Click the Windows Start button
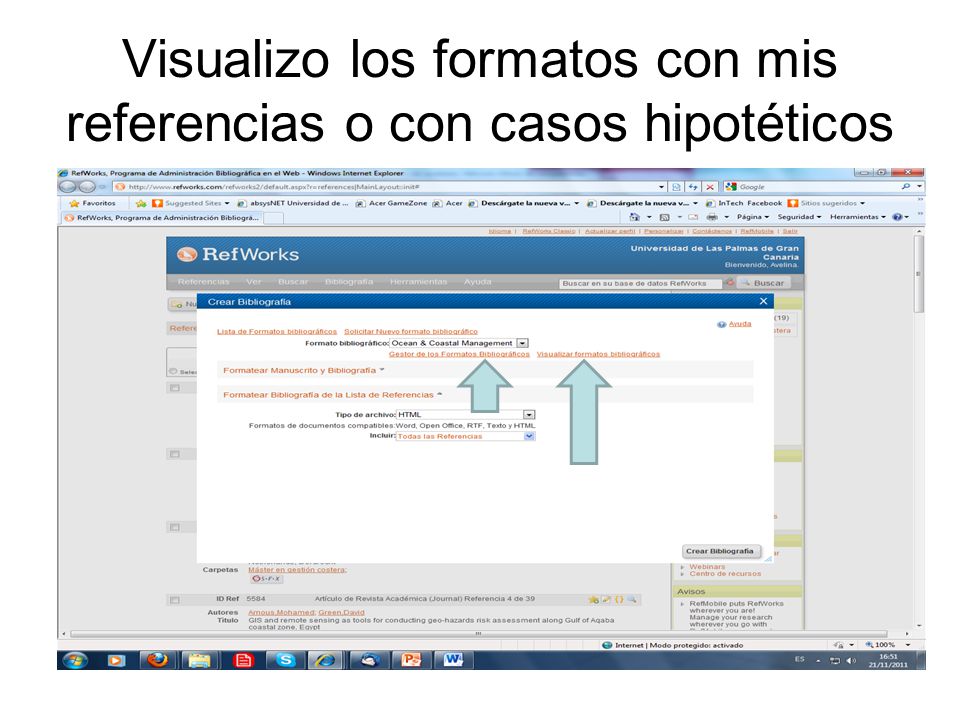The height and width of the screenshot is (720, 960). [75, 660]
